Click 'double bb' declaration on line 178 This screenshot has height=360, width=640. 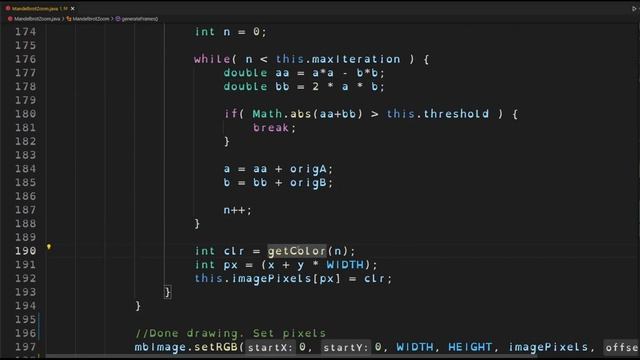[256, 87]
